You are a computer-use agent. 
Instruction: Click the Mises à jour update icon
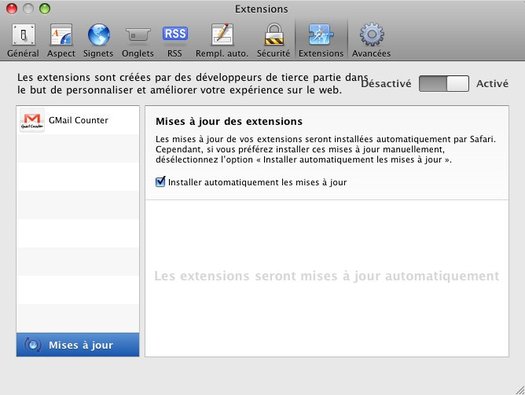pos(33,345)
